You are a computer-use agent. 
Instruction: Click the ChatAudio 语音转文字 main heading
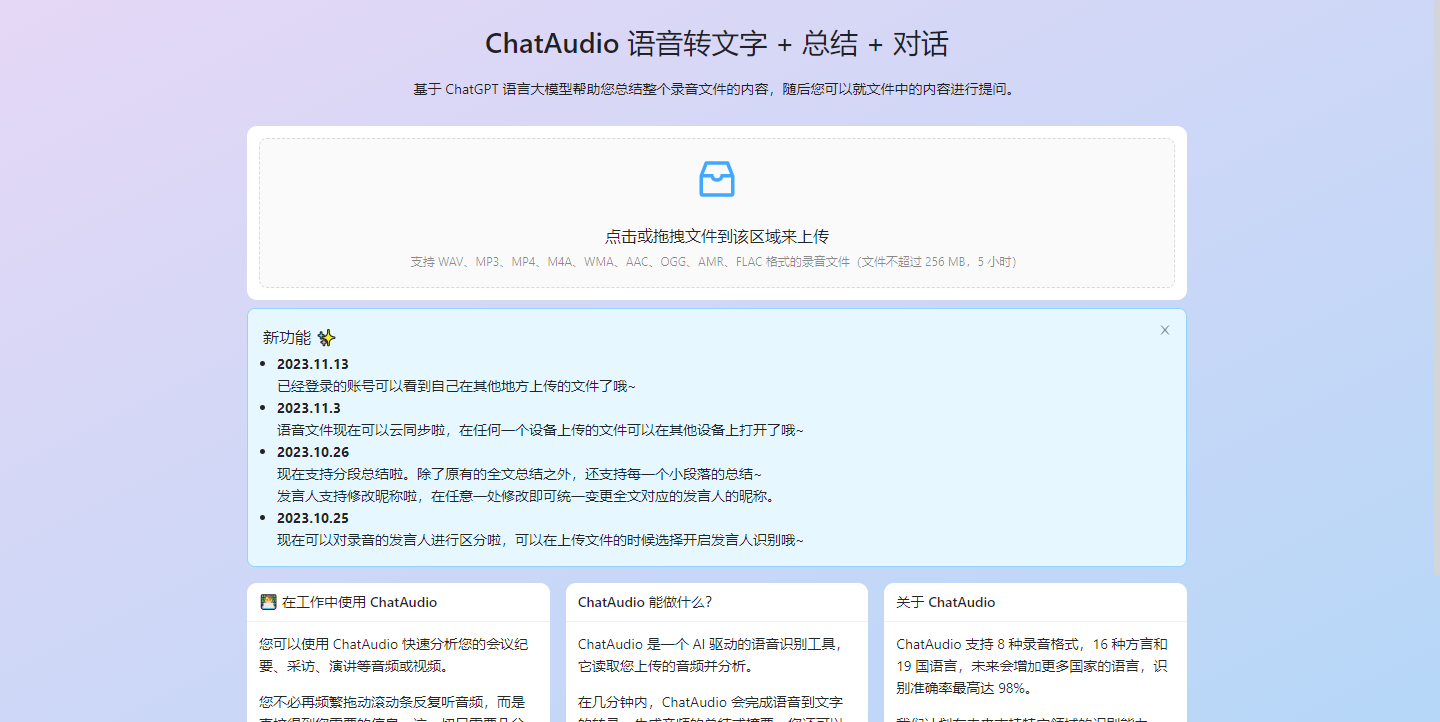pos(716,44)
